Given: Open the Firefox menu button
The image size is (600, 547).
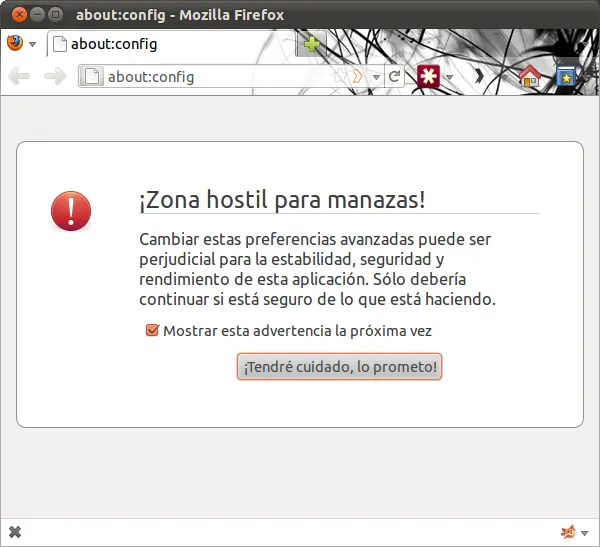Looking at the screenshot, I should [x=15, y=43].
